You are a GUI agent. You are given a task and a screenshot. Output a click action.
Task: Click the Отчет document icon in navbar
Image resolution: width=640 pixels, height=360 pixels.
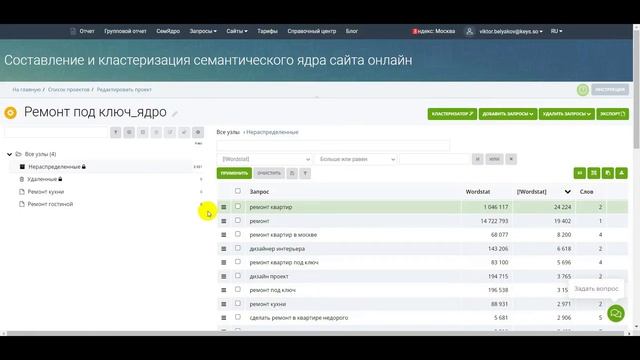click(x=73, y=31)
